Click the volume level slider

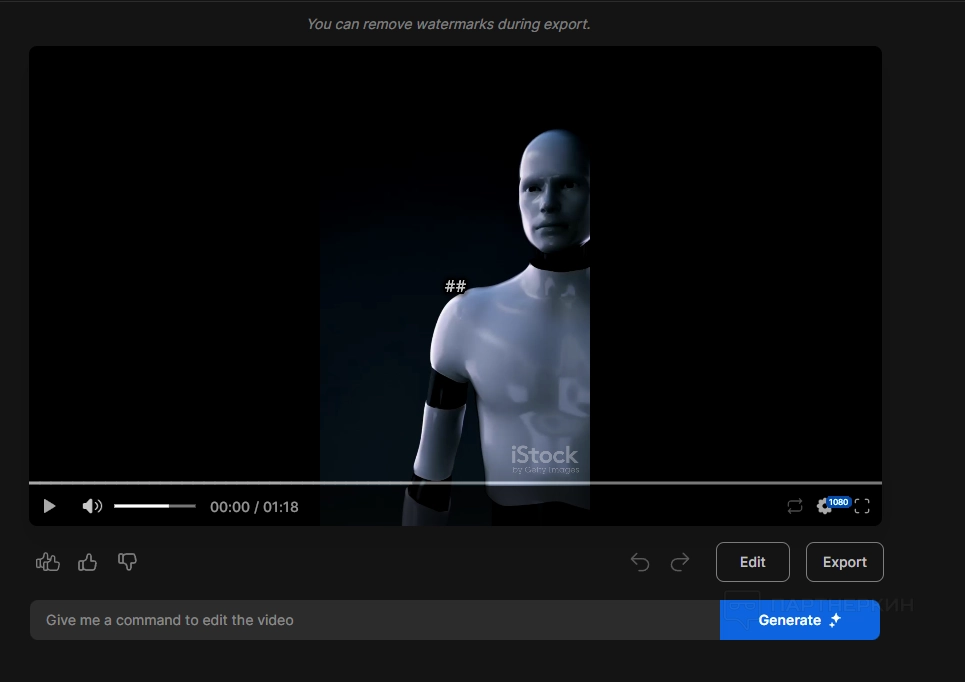(154, 506)
